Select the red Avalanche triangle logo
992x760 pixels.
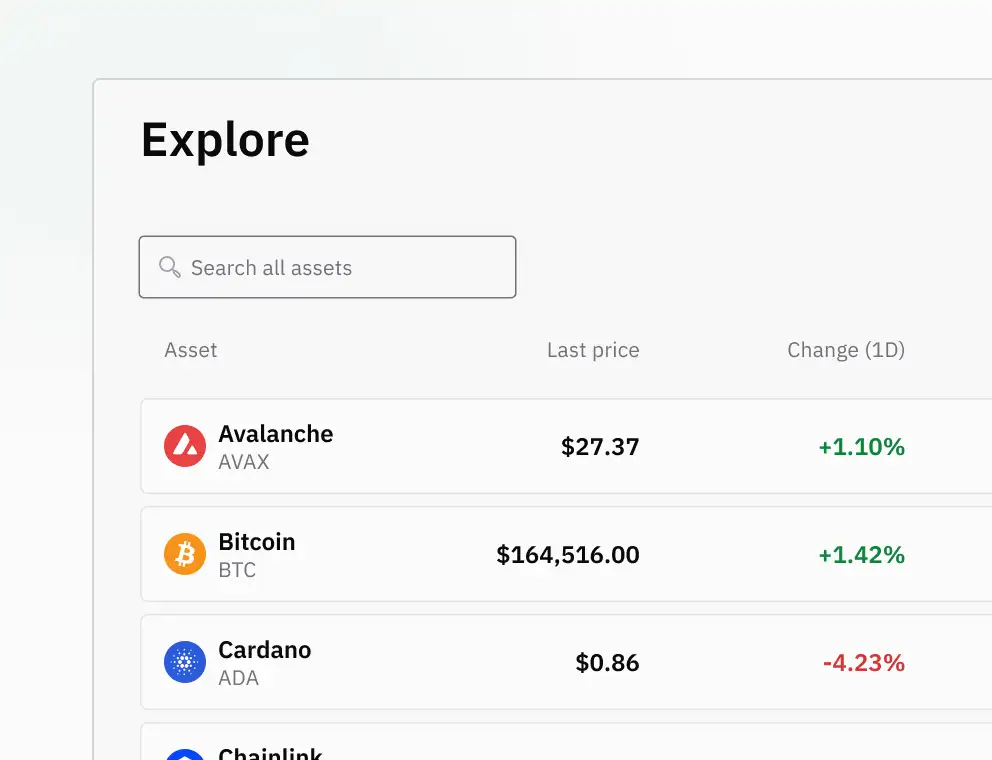coord(183,447)
